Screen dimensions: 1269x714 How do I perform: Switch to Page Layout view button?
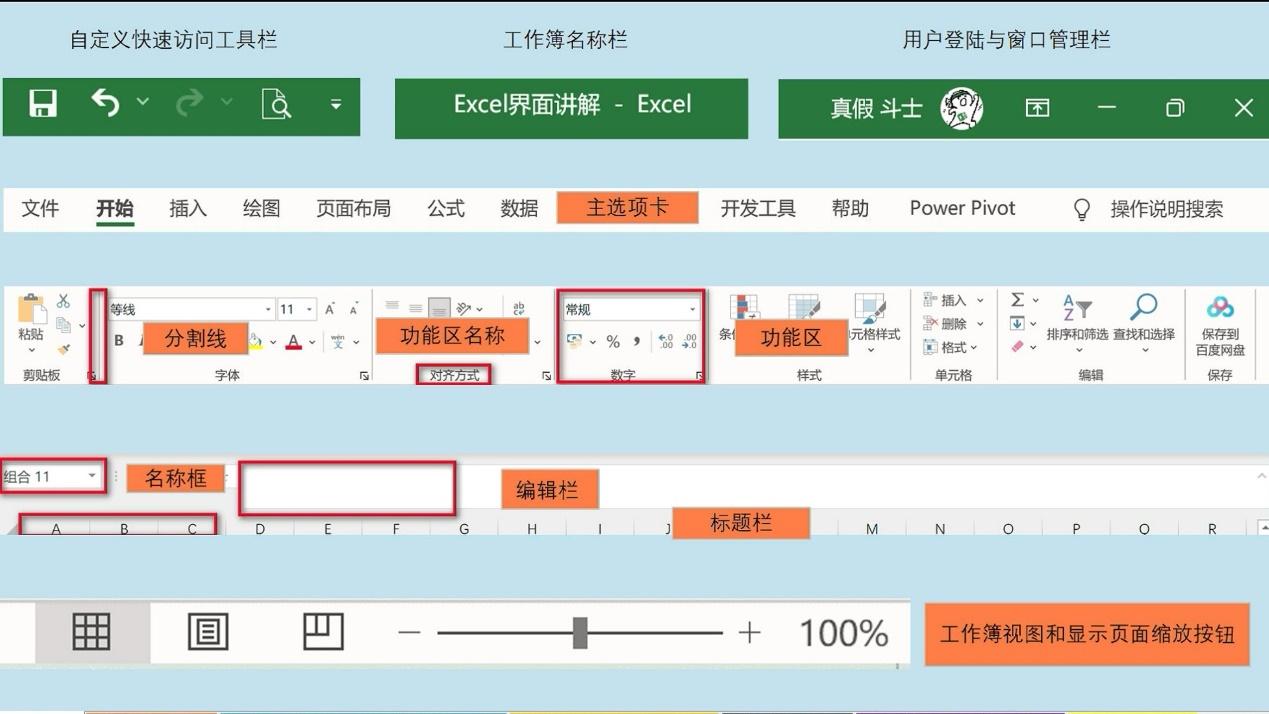[208, 630]
